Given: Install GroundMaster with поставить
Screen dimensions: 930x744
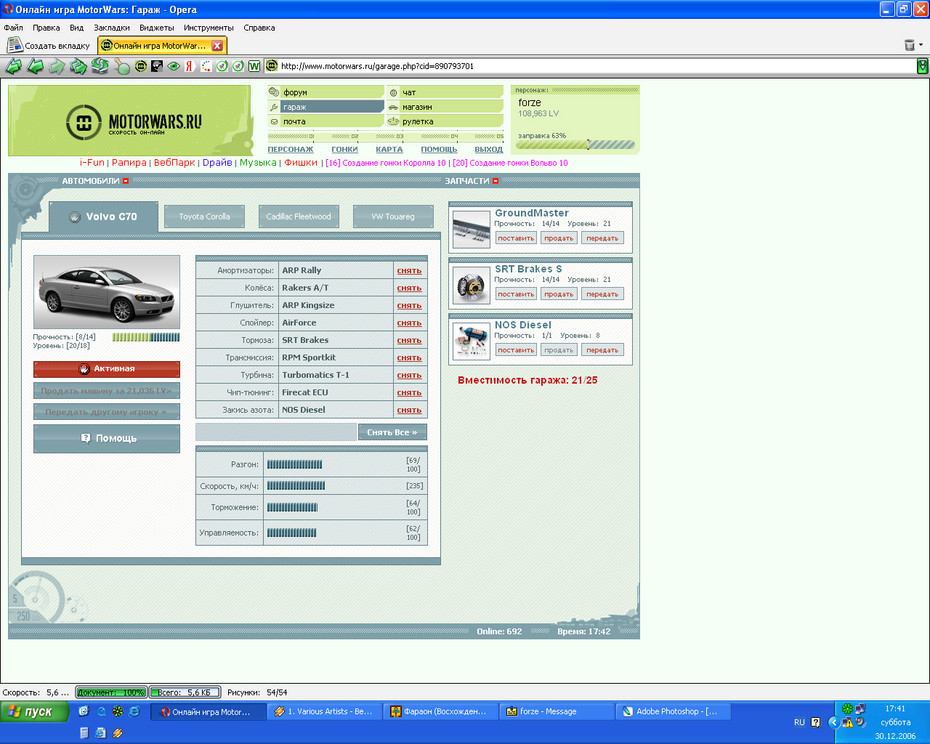Looking at the screenshot, I should 515,239.
